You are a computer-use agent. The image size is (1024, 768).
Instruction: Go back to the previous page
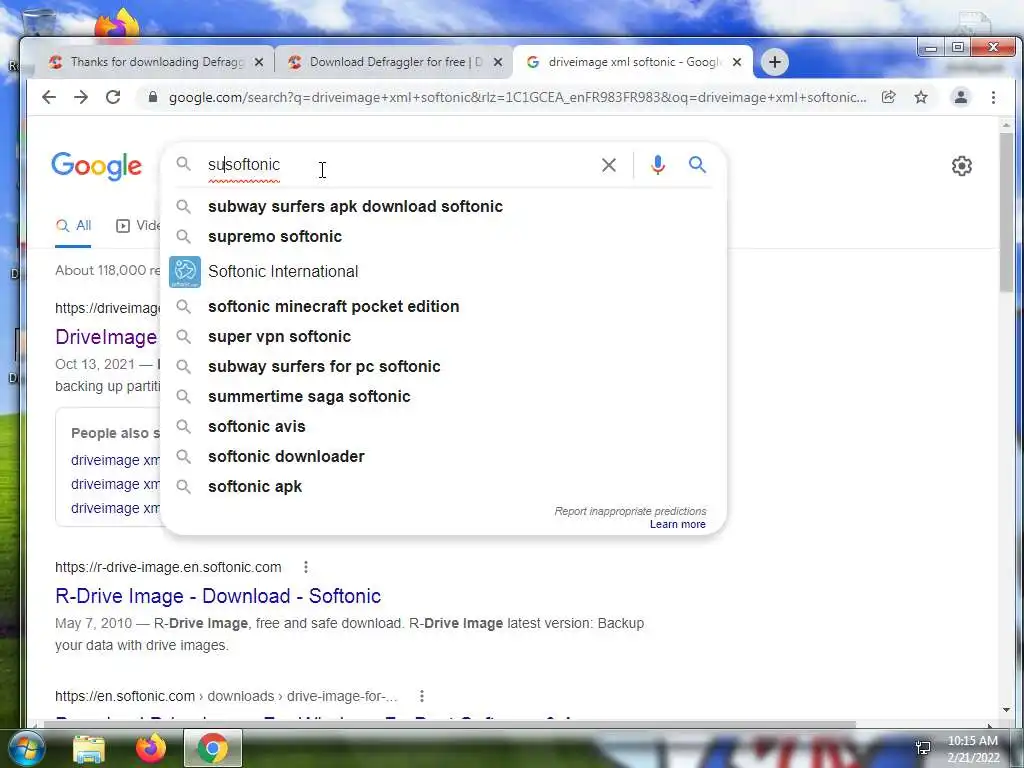49,97
